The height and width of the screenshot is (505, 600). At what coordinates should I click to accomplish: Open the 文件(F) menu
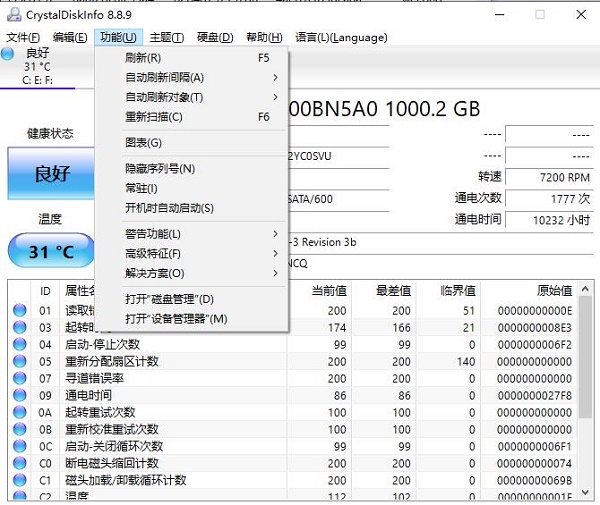coord(23,37)
